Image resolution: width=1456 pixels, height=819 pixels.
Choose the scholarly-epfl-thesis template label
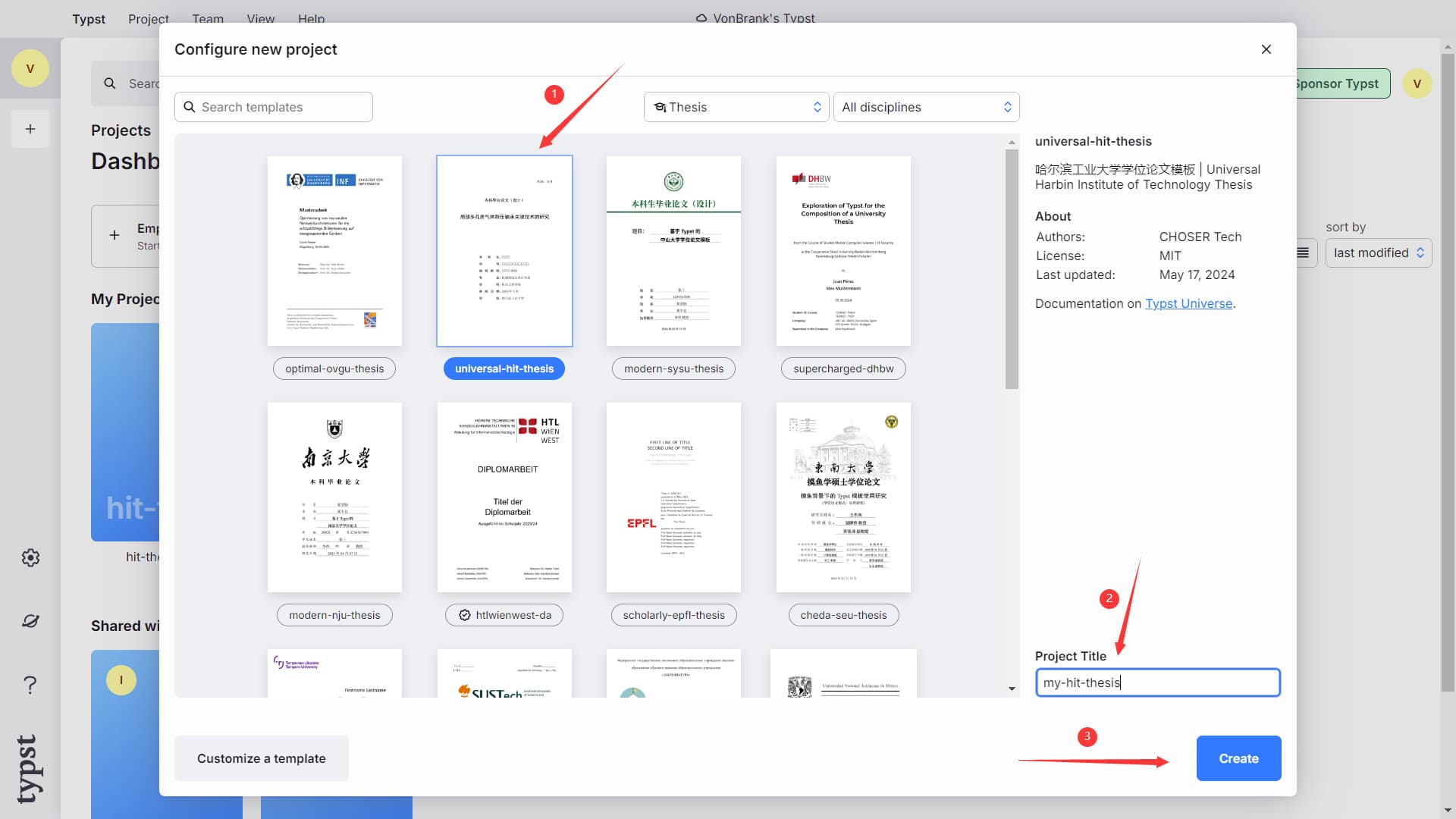(x=673, y=615)
